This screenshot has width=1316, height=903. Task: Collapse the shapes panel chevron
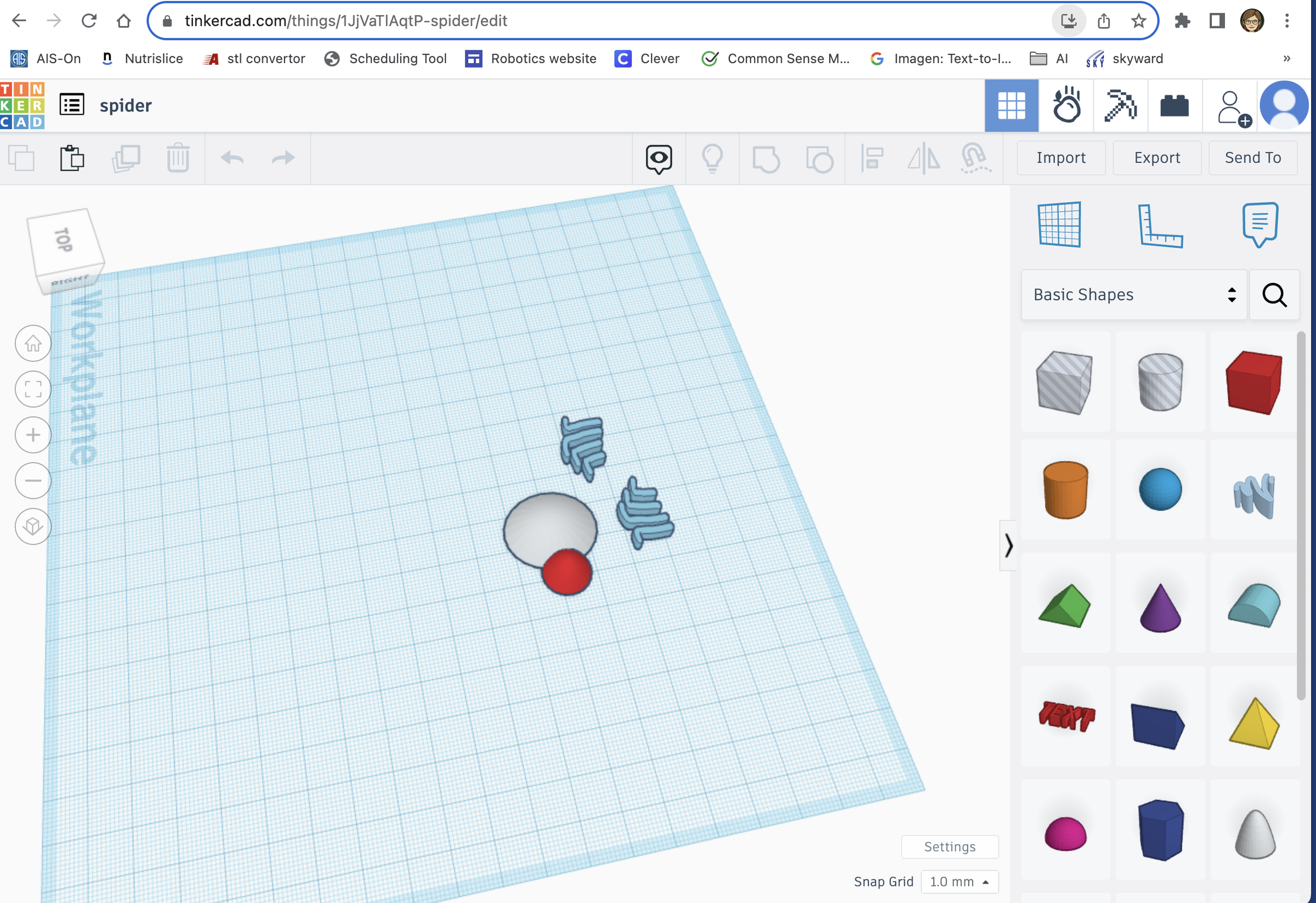pos(1008,546)
